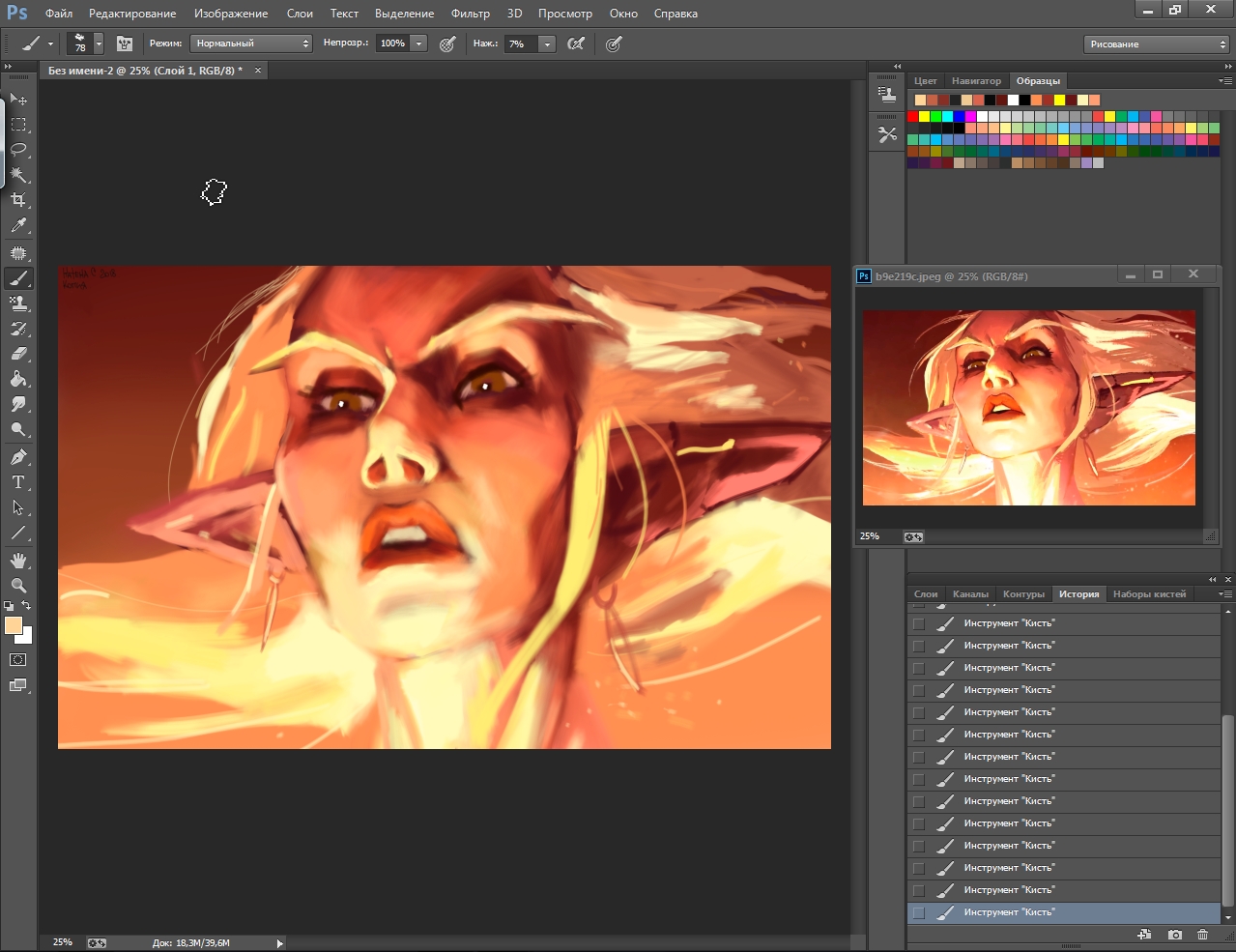
Task: Select the Hand tool
Action: click(x=18, y=561)
